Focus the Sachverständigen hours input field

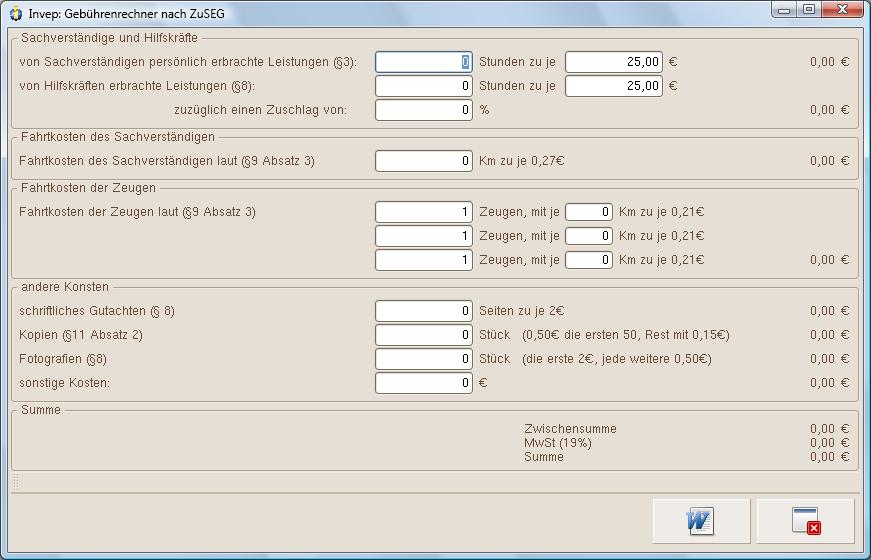coord(424,62)
